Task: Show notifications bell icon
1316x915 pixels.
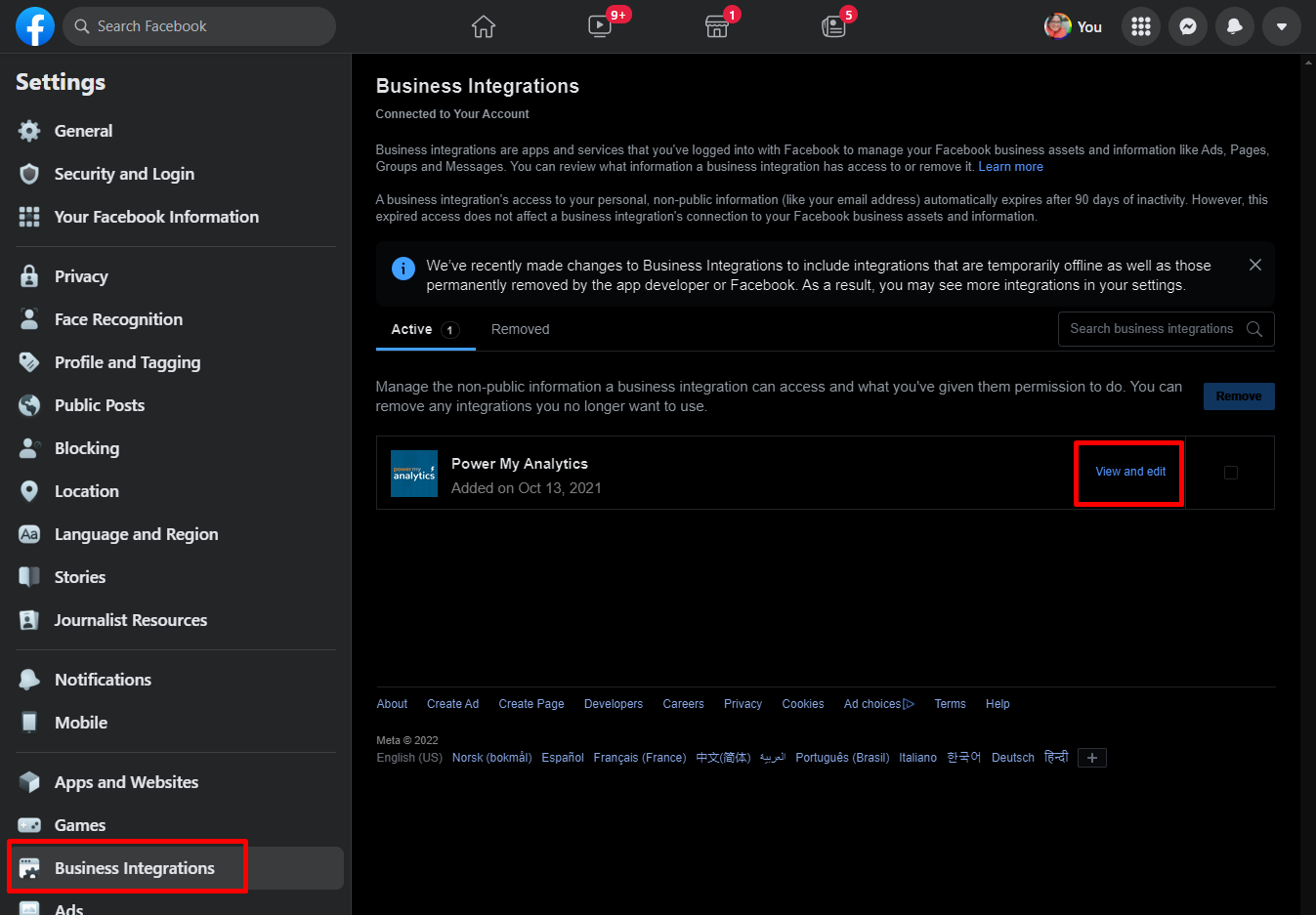Action: click(x=1234, y=26)
